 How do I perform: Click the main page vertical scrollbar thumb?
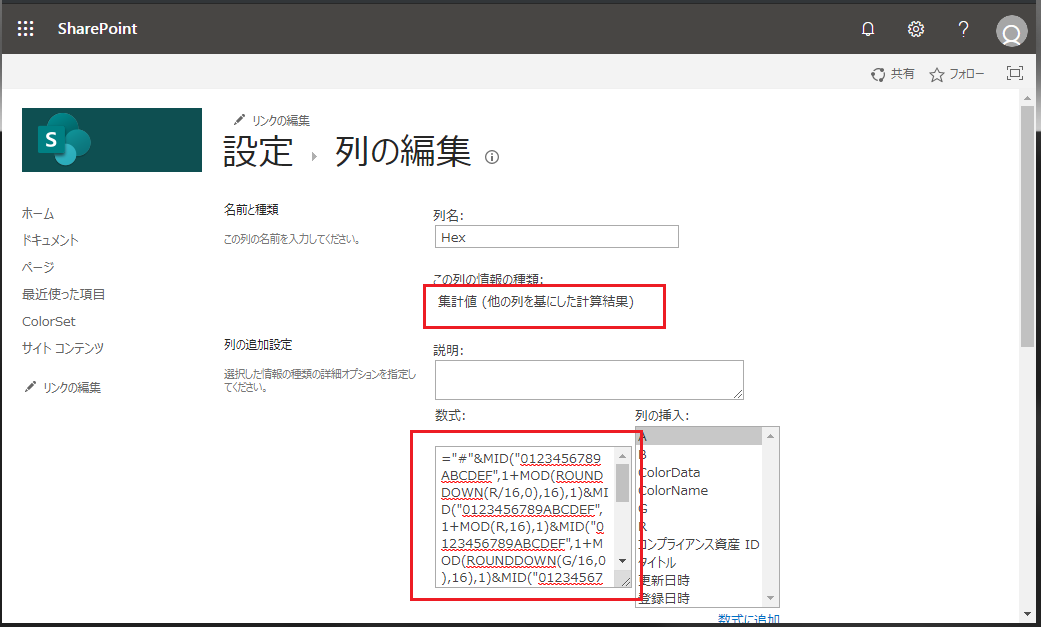tap(1028, 226)
